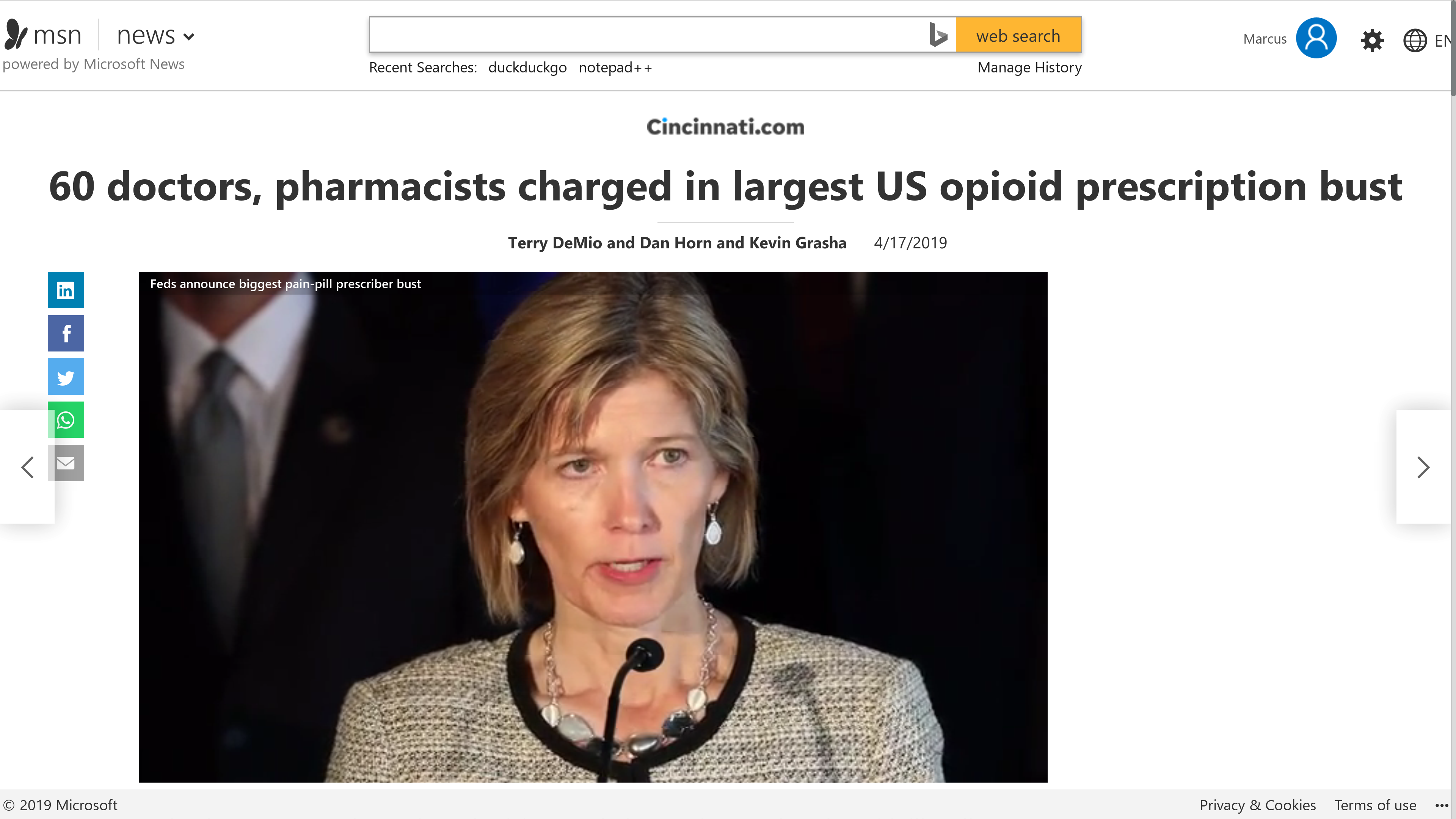Play the pain-pill prescriber bust video
This screenshot has height=819, width=1456.
point(593,527)
